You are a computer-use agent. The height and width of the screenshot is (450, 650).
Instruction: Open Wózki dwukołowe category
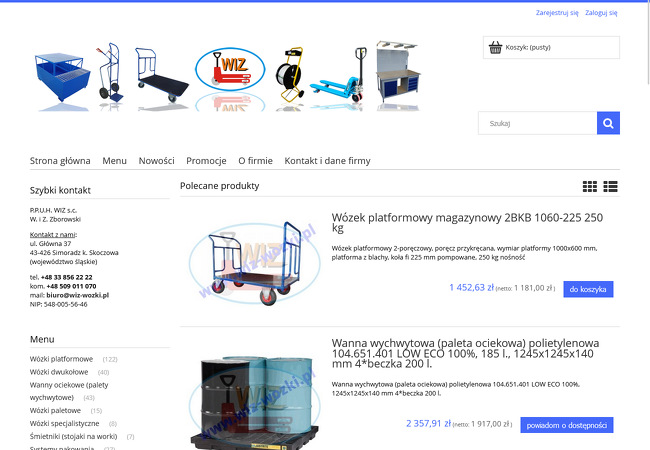(x=59, y=372)
